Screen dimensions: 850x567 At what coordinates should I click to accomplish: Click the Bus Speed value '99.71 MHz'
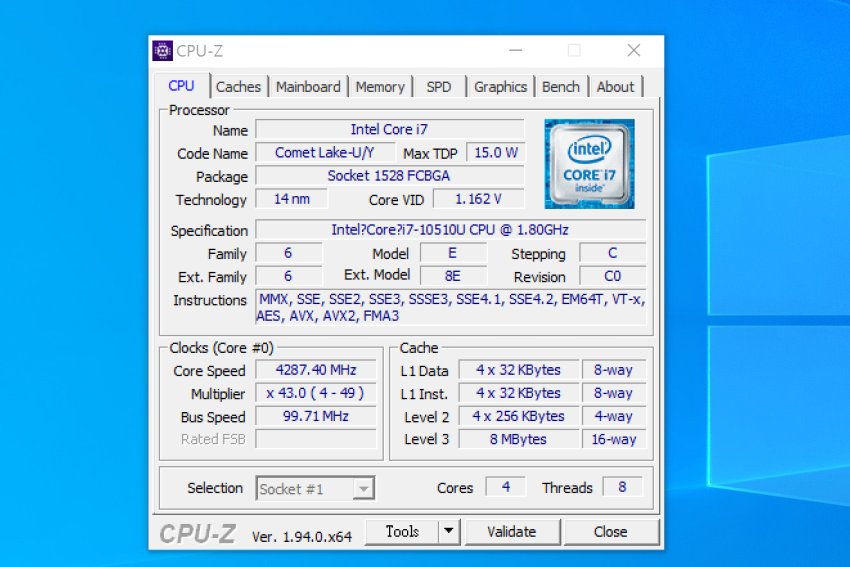point(316,416)
